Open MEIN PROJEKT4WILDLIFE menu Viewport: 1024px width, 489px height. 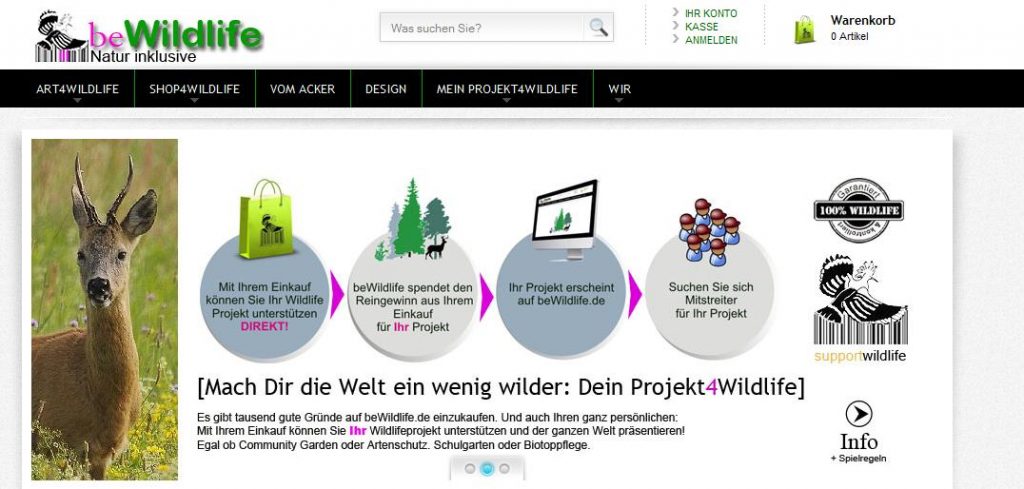507,89
